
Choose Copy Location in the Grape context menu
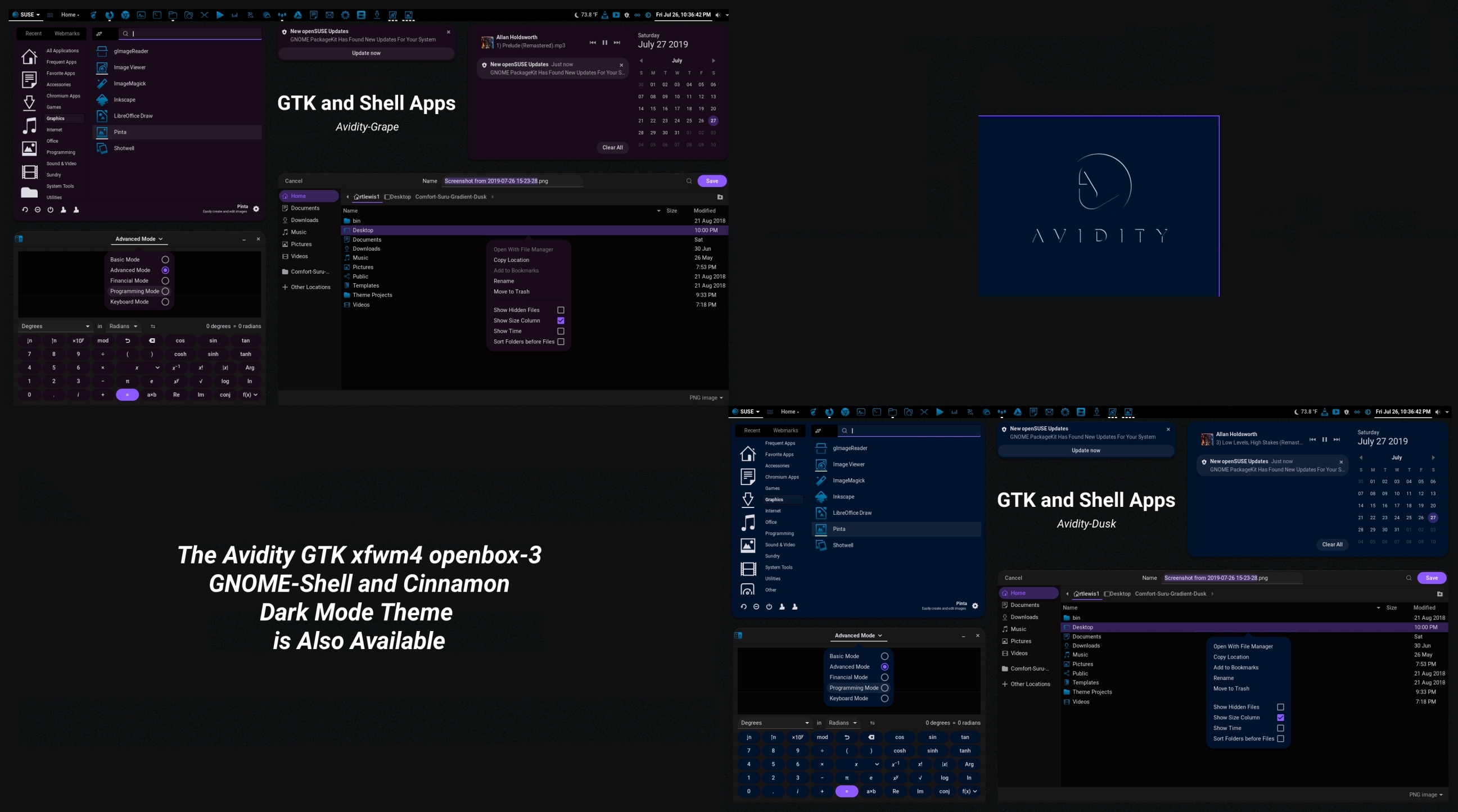(511, 260)
